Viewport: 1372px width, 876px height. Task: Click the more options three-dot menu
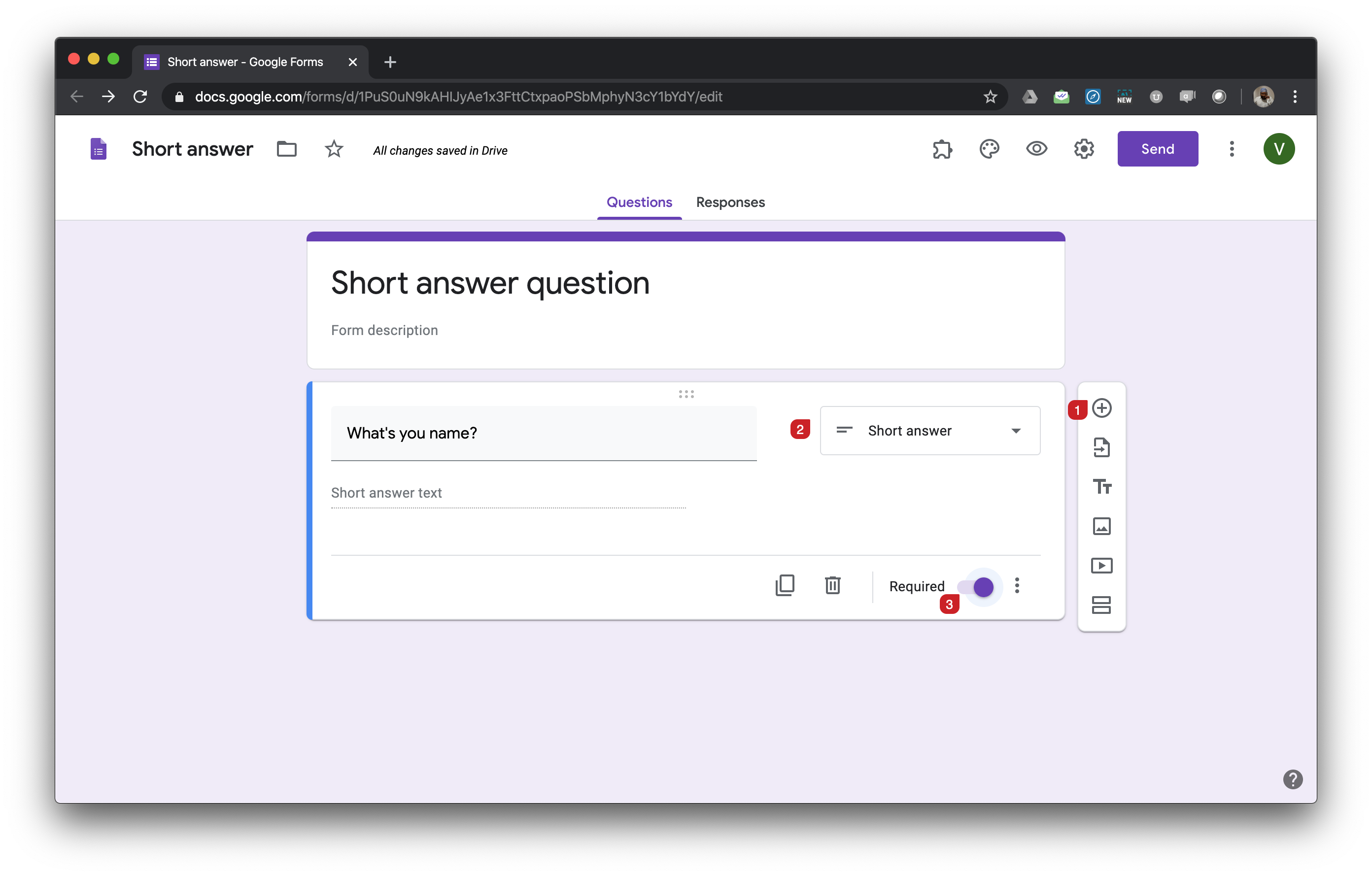[1017, 586]
